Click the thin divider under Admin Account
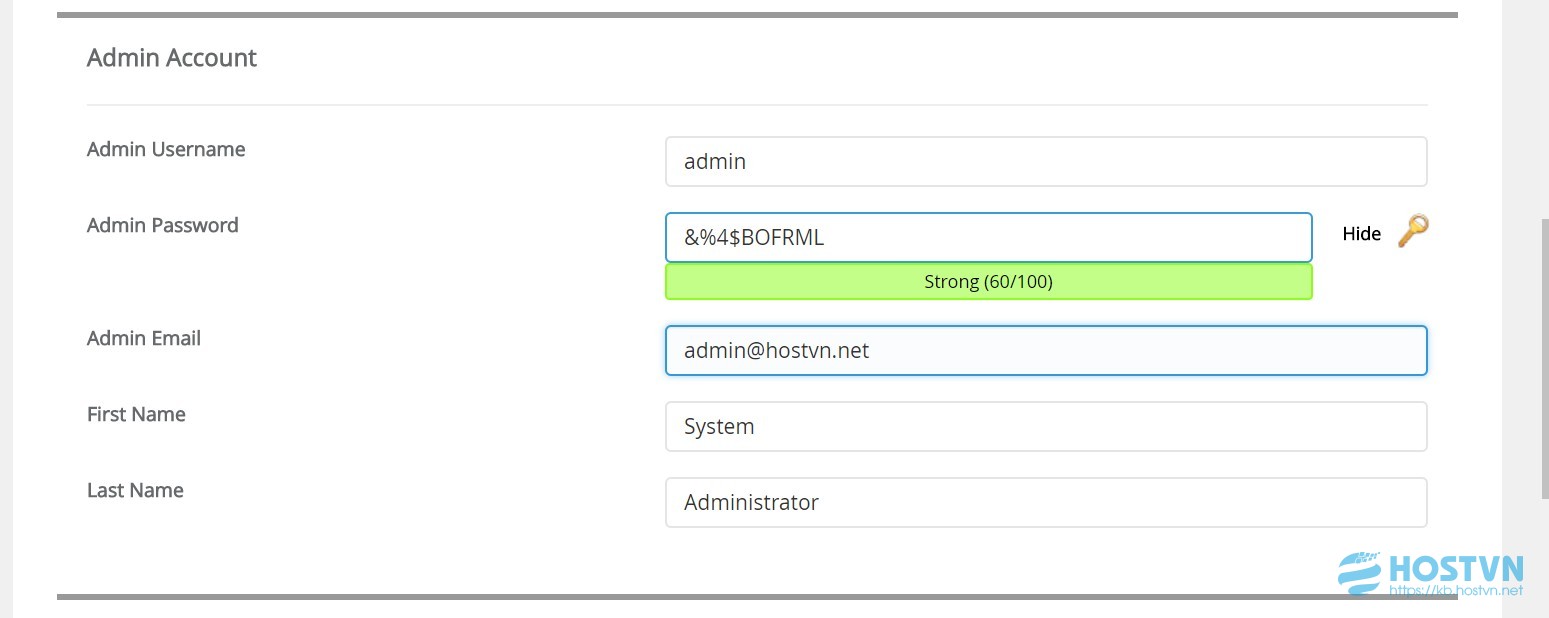The width and height of the screenshot is (1549, 618). tap(757, 105)
